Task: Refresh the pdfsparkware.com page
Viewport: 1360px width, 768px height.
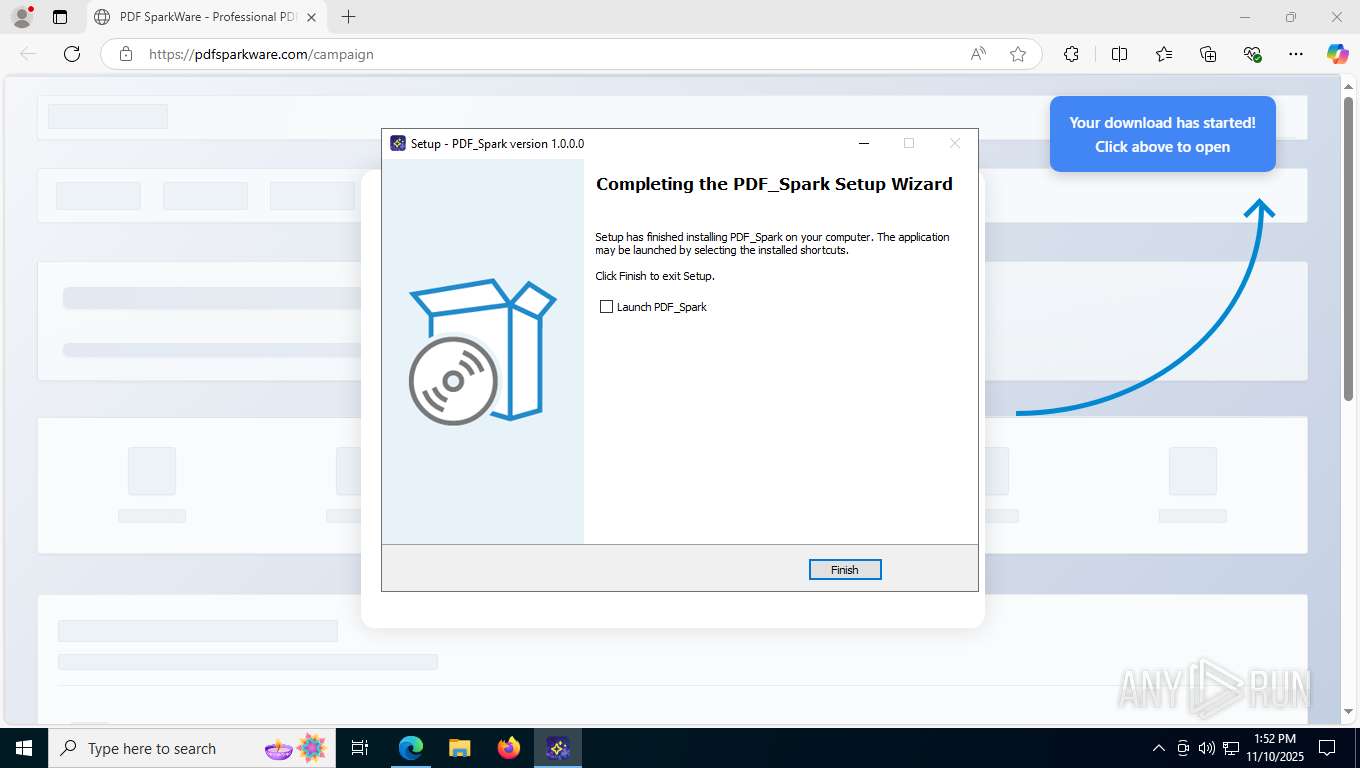Action: click(72, 54)
